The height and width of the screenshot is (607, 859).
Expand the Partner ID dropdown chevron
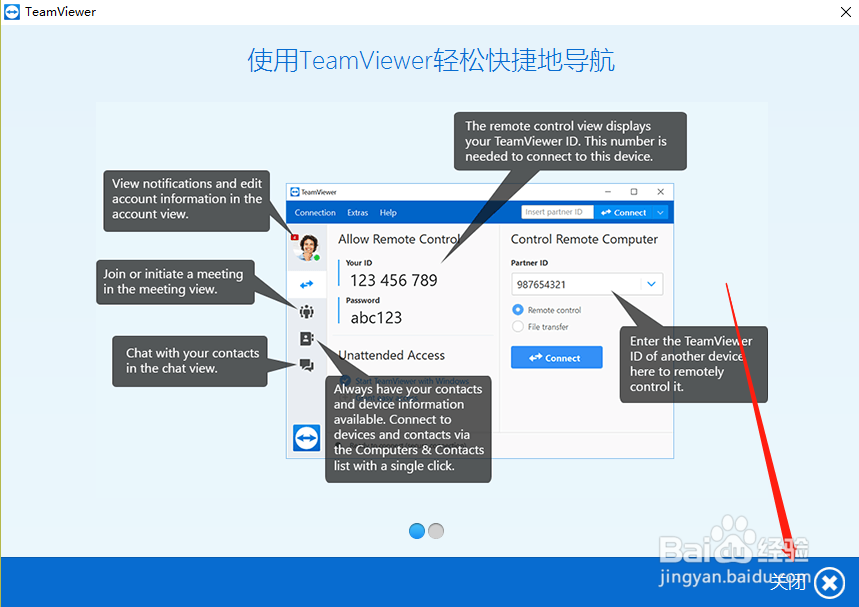point(651,284)
